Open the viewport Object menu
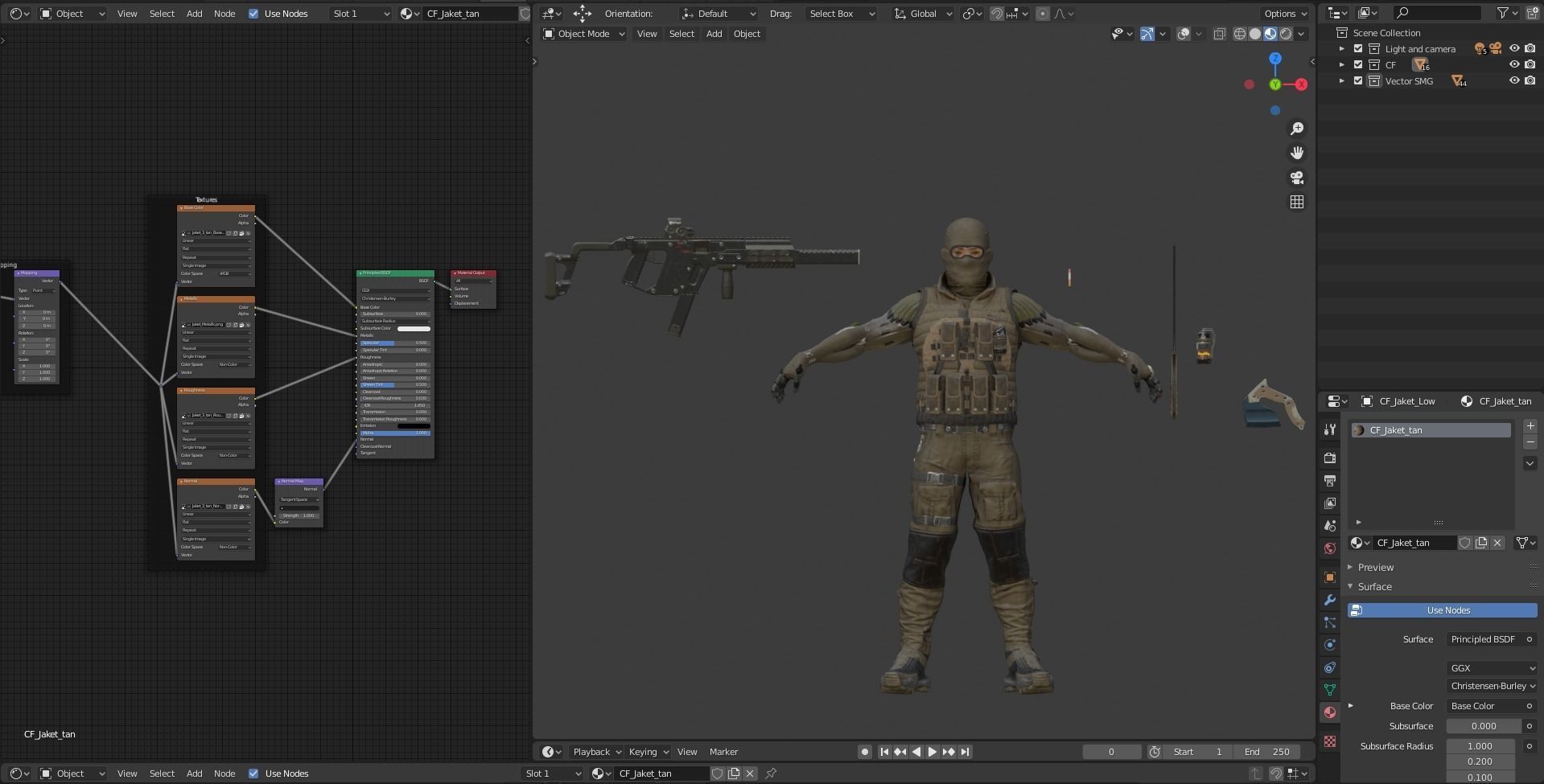 (x=747, y=34)
